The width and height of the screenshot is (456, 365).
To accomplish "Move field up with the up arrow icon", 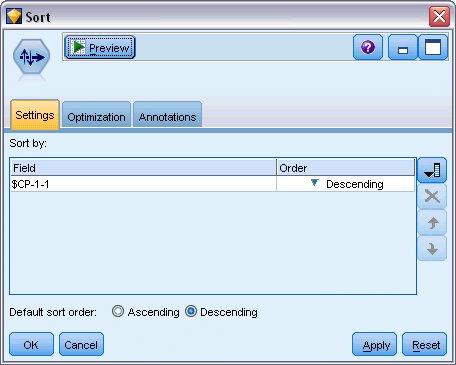I will click(432, 222).
